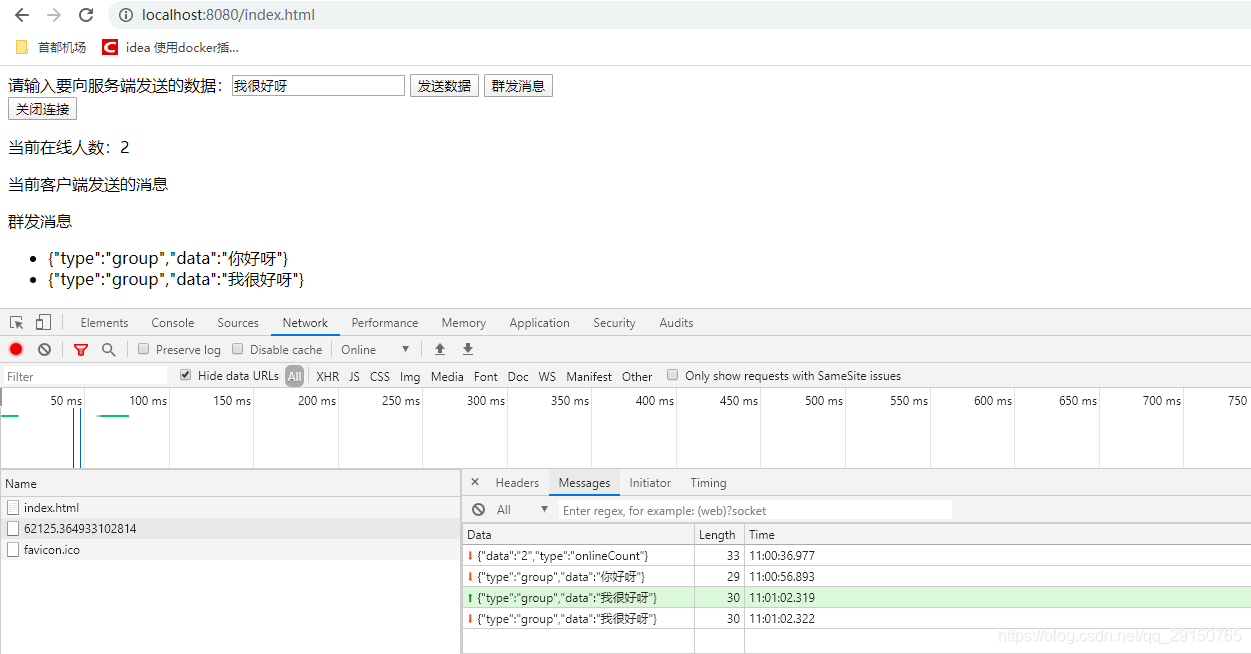Click the network Filter text field
This screenshot has width=1251, height=654.
click(x=85, y=376)
